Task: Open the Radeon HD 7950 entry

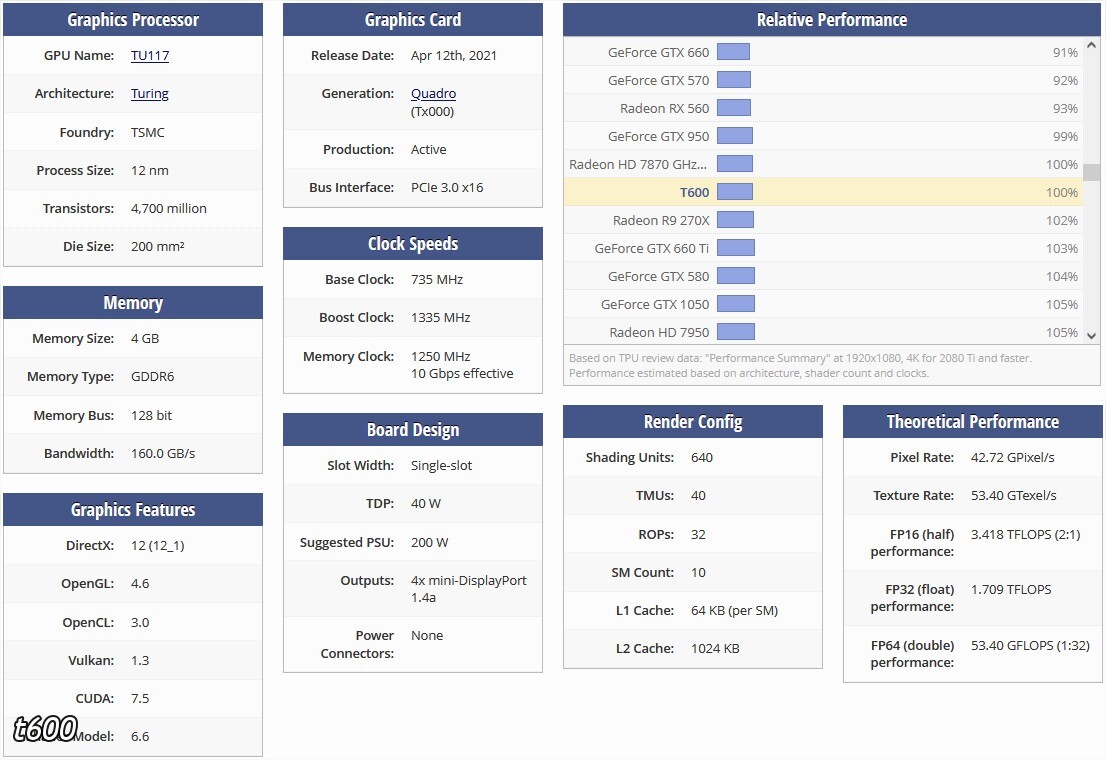Action: click(x=659, y=333)
